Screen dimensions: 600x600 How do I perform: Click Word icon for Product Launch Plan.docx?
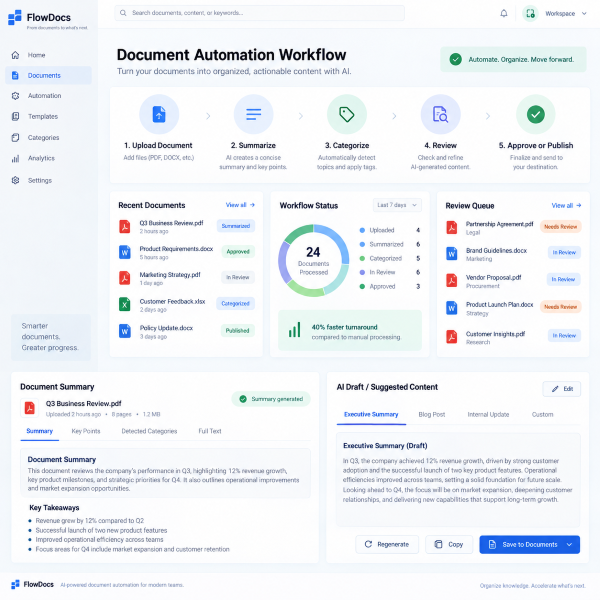(452, 308)
